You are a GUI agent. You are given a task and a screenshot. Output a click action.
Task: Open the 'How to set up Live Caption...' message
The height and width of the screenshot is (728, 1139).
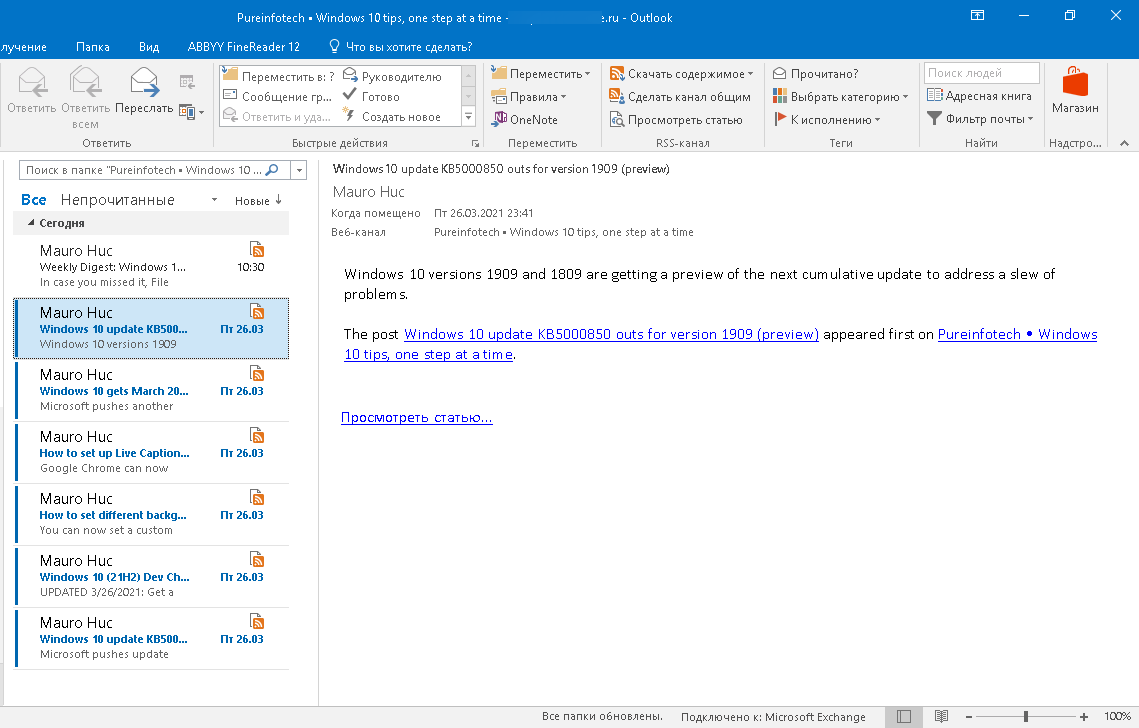tap(151, 452)
